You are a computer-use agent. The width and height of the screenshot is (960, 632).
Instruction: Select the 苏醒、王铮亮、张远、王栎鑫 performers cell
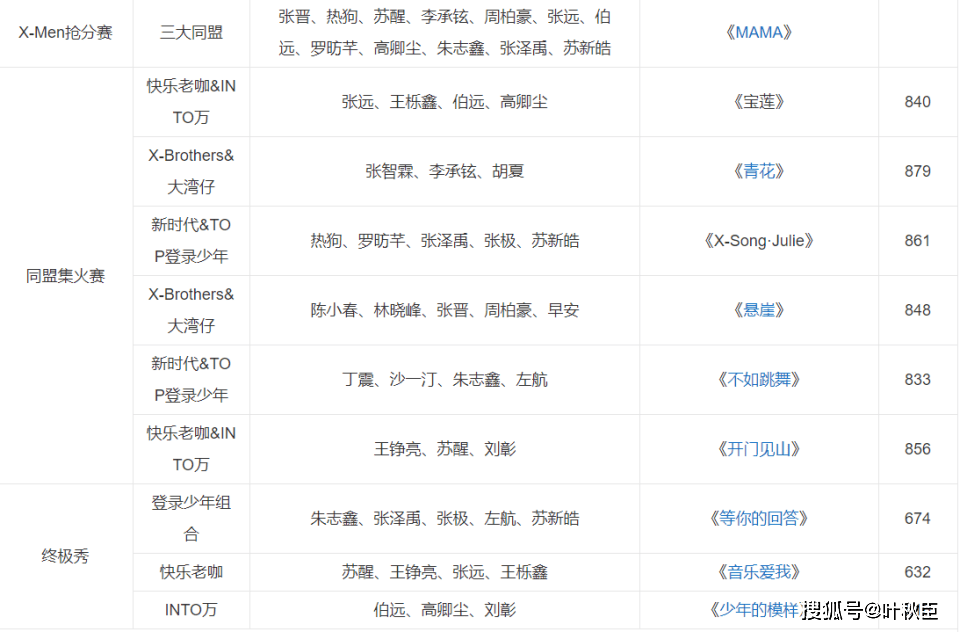click(x=444, y=572)
